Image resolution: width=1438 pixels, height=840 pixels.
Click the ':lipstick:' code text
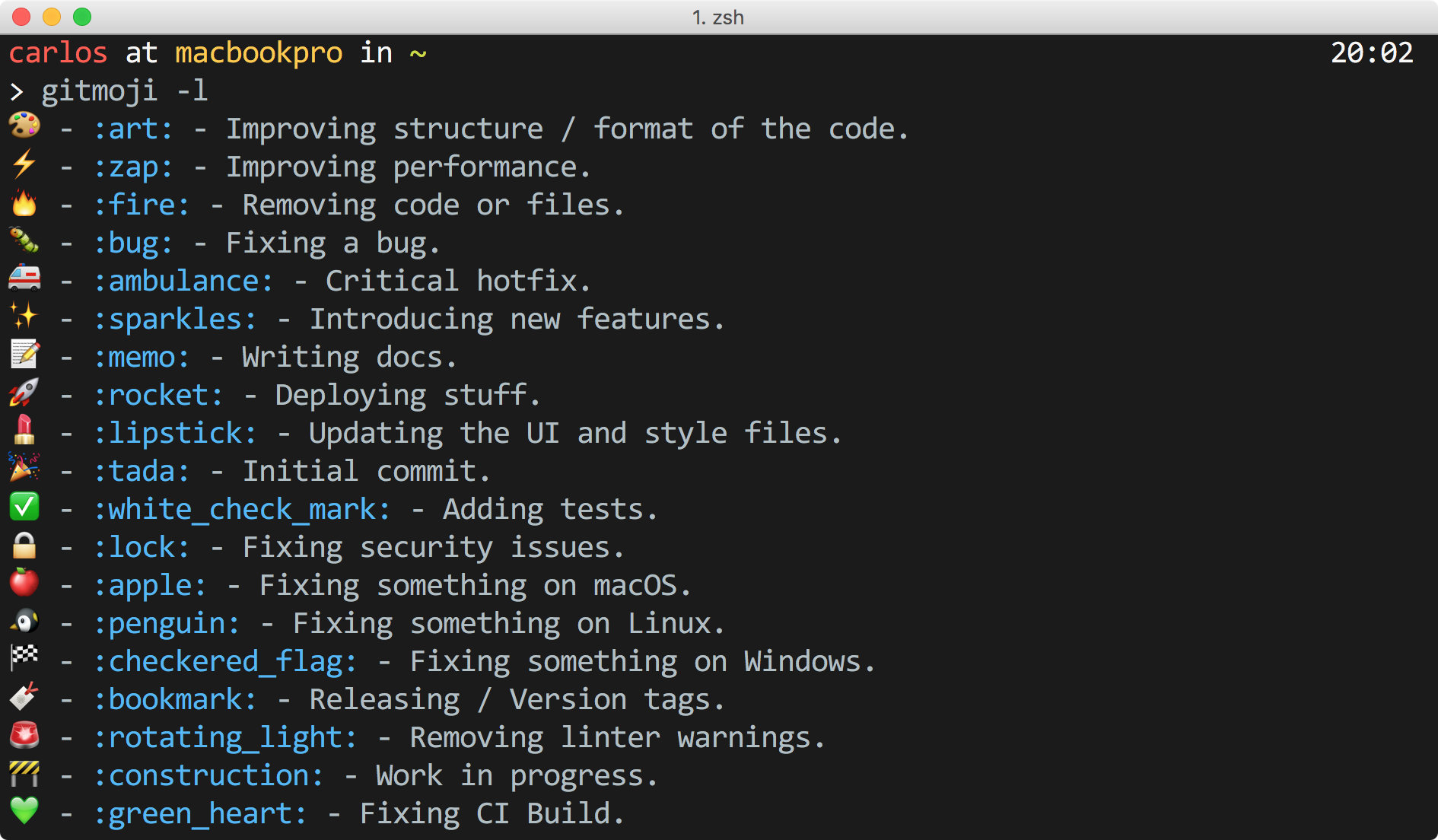pyautogui.click(x=175, y=433)
